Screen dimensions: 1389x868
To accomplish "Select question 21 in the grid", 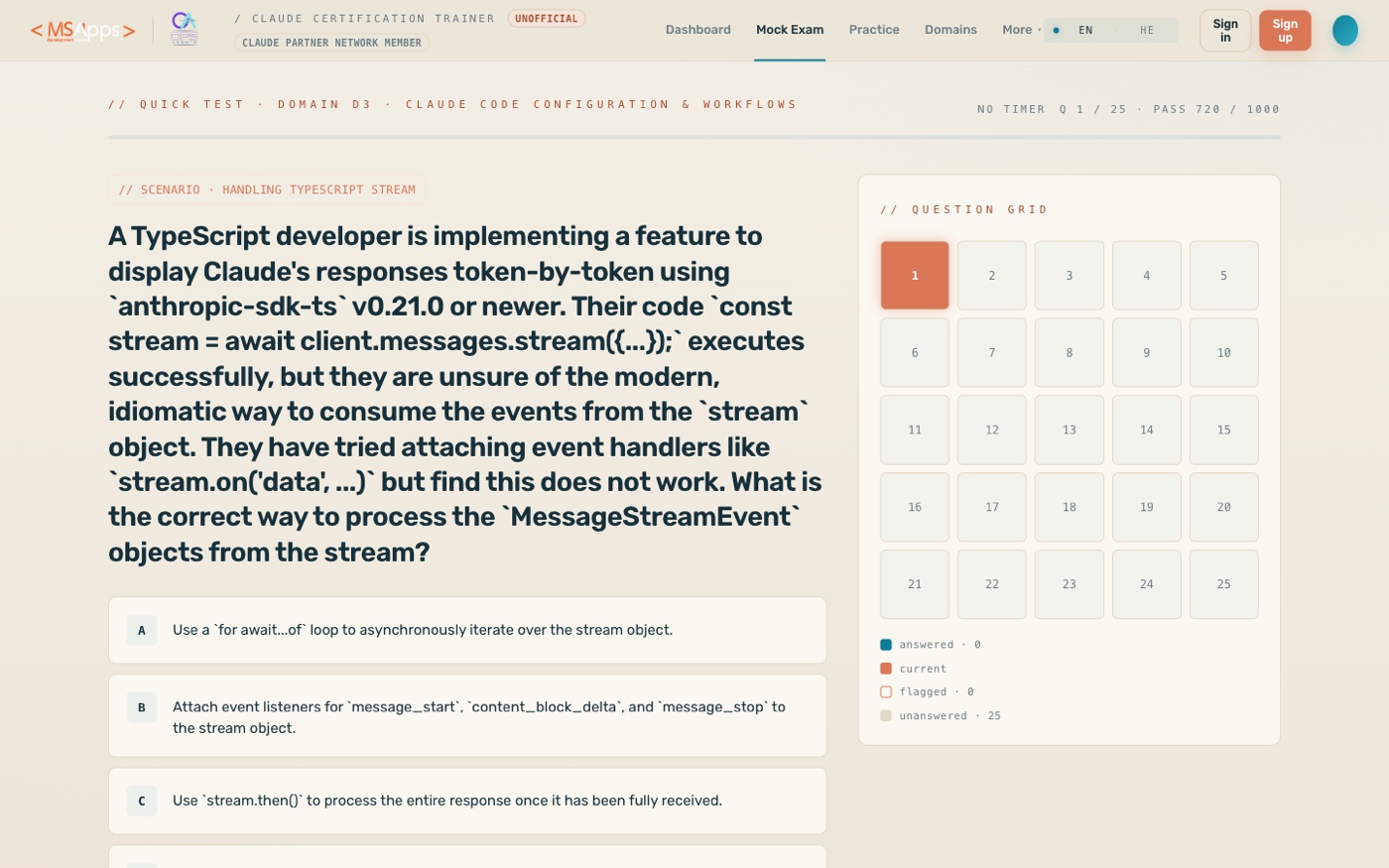I will pyautogui.click(x=915, y=585).
